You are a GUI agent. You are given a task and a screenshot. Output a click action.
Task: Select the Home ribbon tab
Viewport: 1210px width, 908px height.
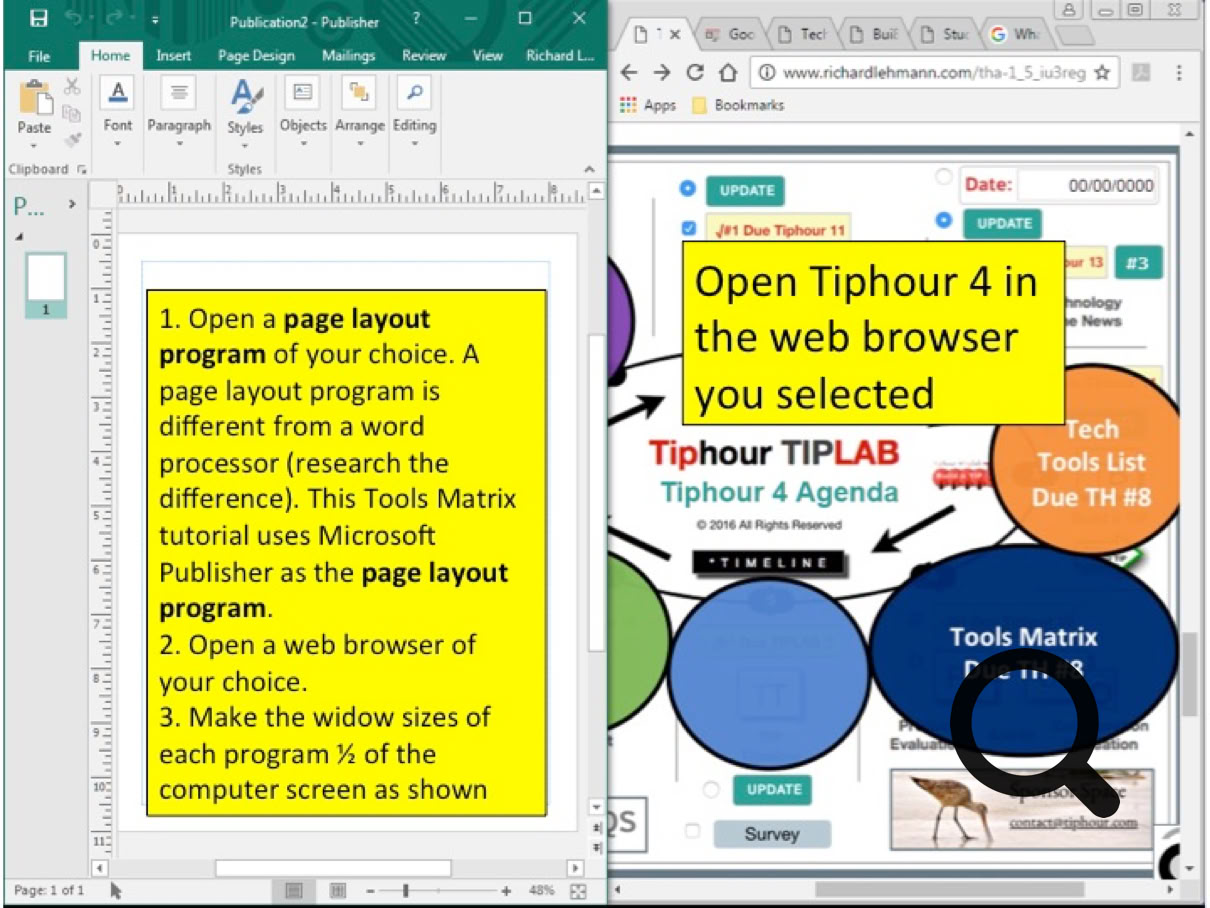(110, 56)
